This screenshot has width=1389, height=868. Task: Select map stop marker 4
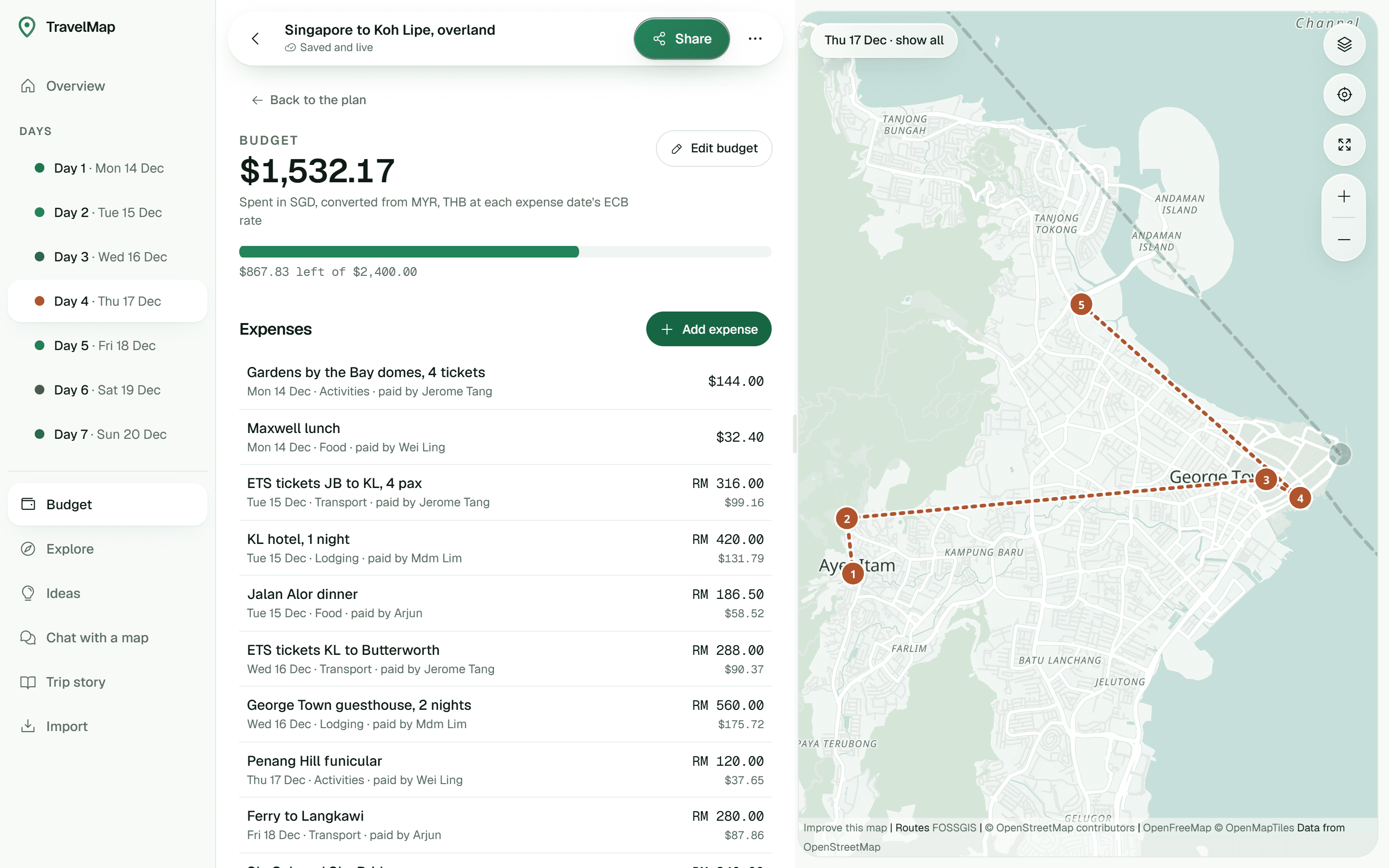[1300, 498]
